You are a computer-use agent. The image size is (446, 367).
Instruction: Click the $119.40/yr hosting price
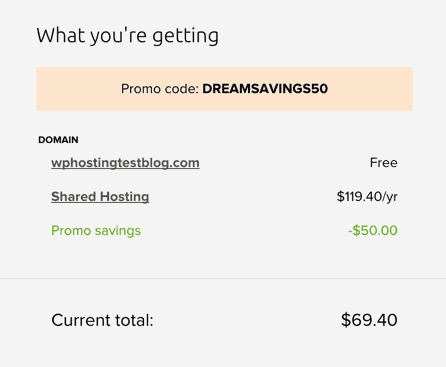pos(367,197)
